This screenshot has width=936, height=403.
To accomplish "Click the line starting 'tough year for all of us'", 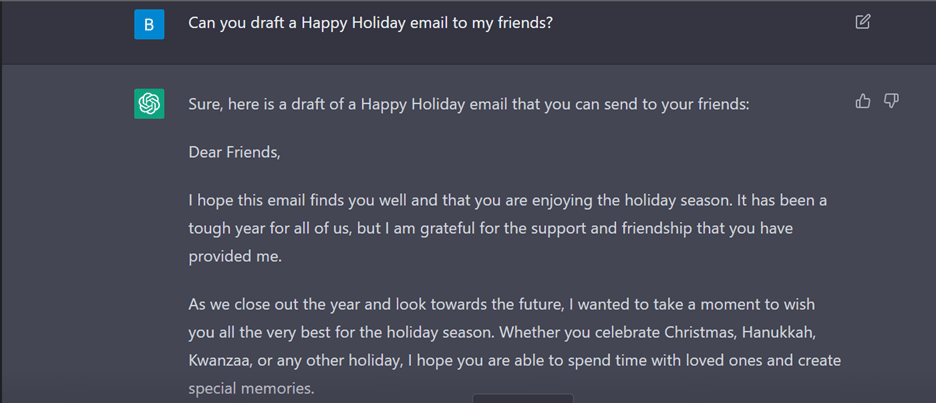I will (x=491, y=229).
